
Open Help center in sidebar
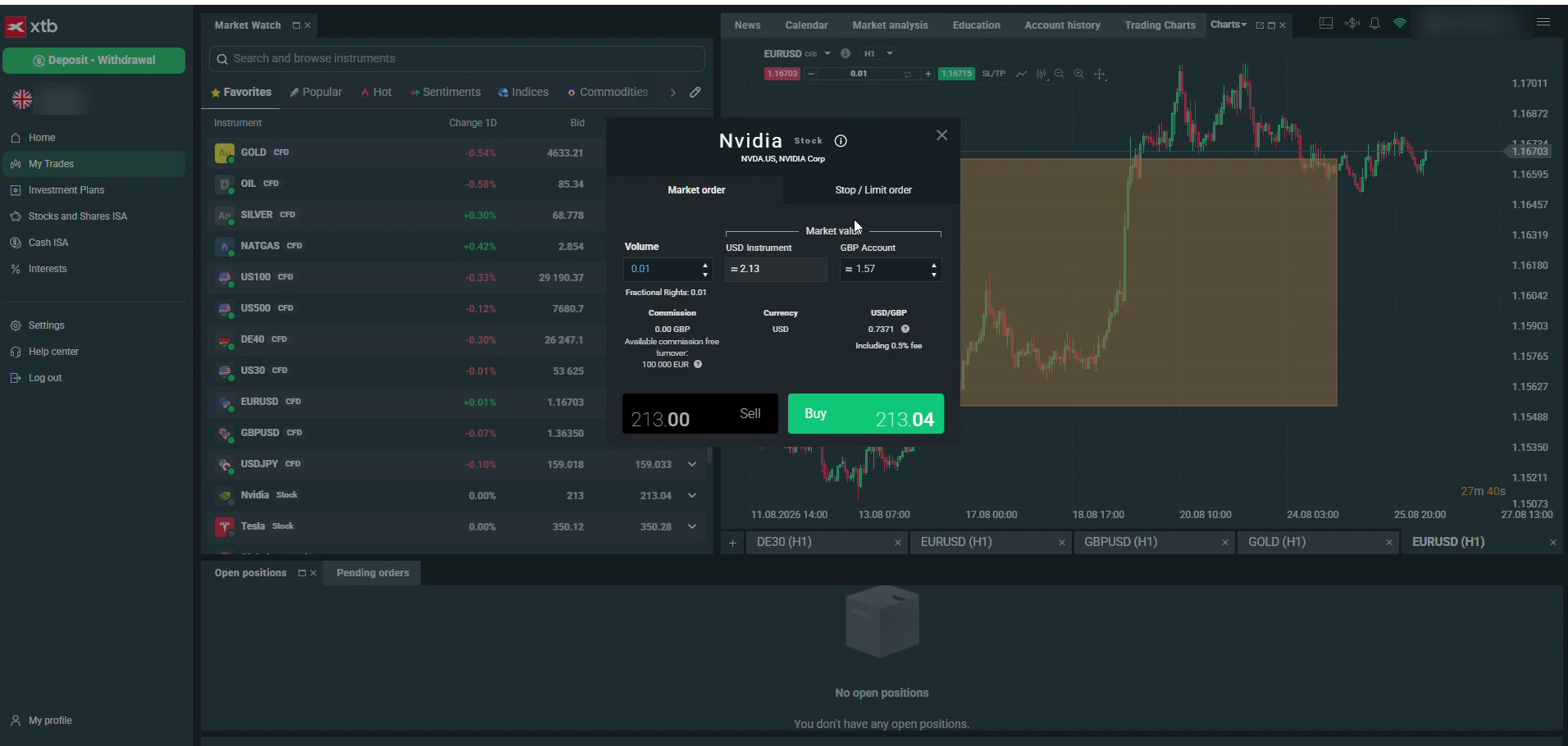coord(53,352)
